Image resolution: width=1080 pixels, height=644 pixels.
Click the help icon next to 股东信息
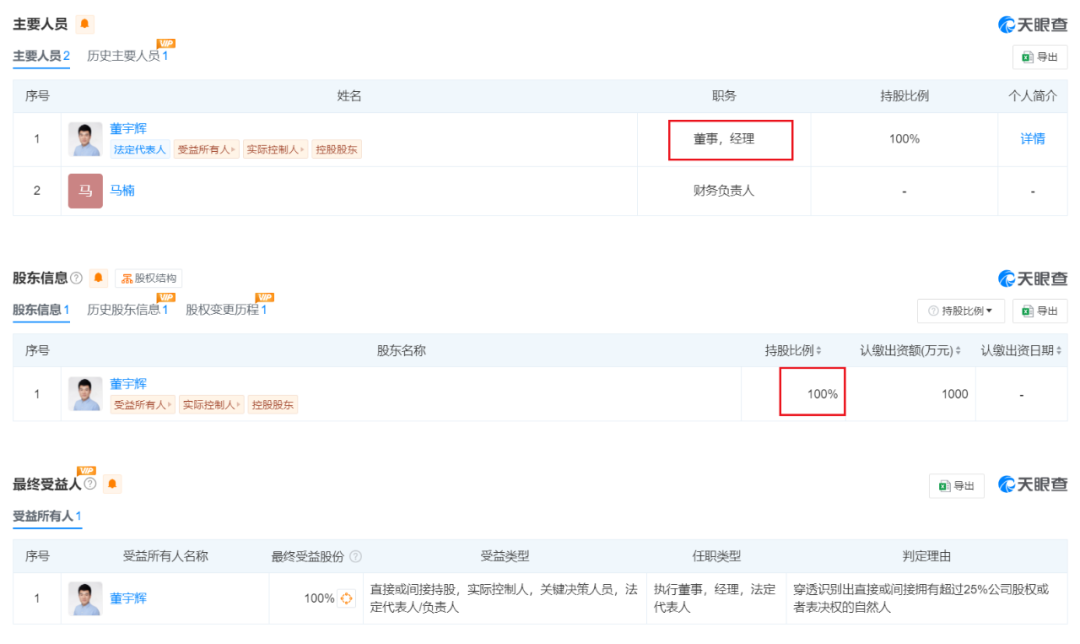[x=76, y=278]
